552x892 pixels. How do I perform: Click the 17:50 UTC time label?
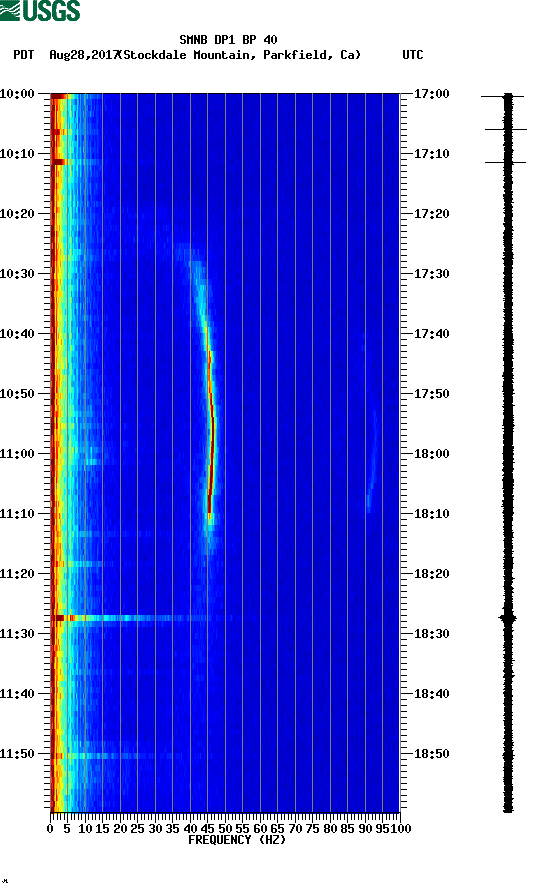(431, 394)
